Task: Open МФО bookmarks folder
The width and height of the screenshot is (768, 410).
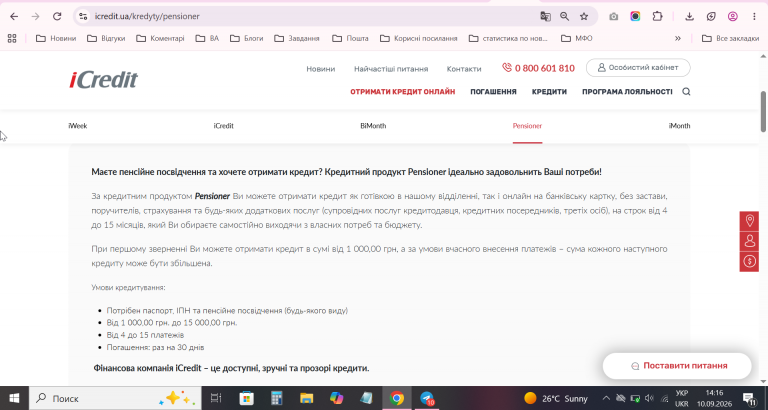Action: pos(576,38)
